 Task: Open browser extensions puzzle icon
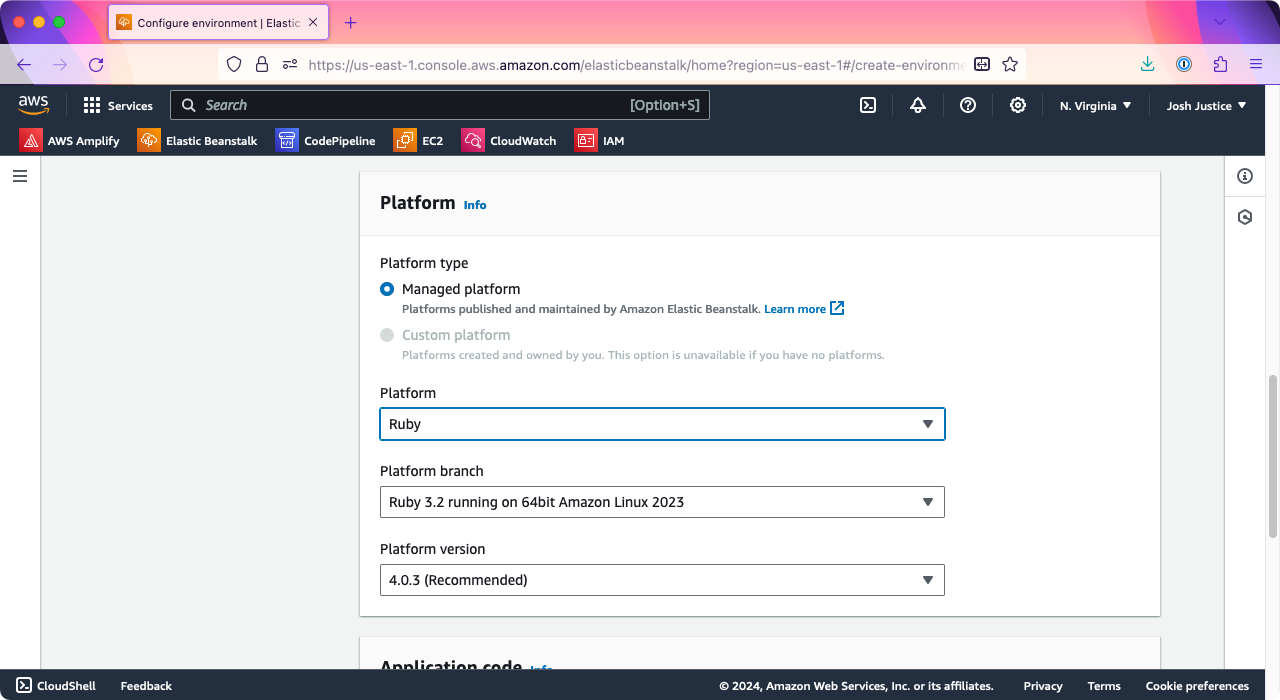tap(1220, 64)
